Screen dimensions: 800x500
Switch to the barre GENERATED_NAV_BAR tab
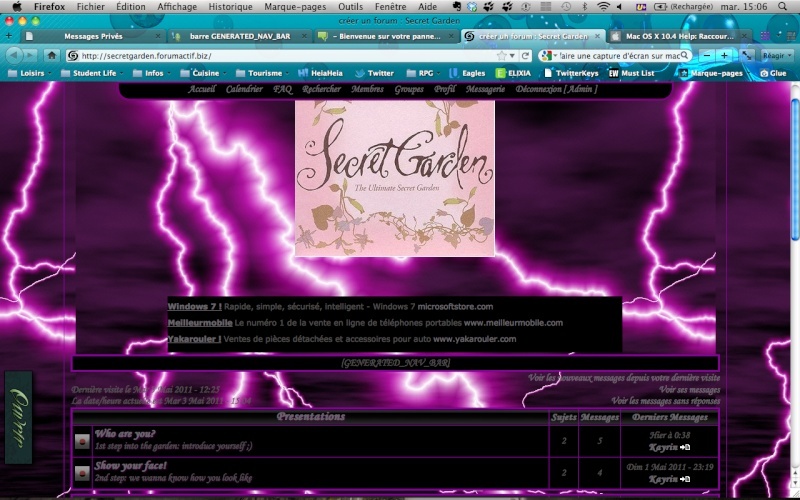(x=240, y=36)
